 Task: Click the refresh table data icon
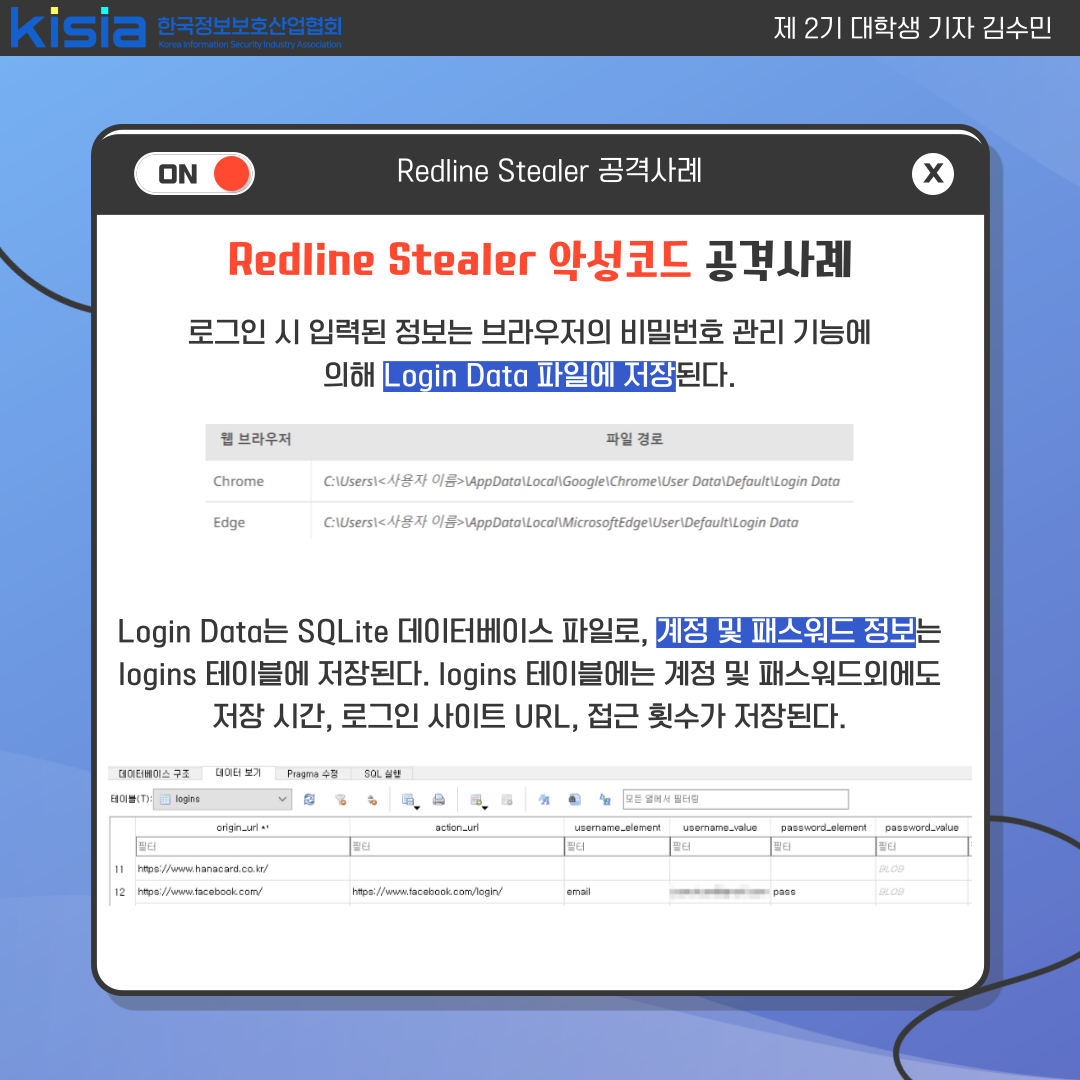tap(309, 799)
